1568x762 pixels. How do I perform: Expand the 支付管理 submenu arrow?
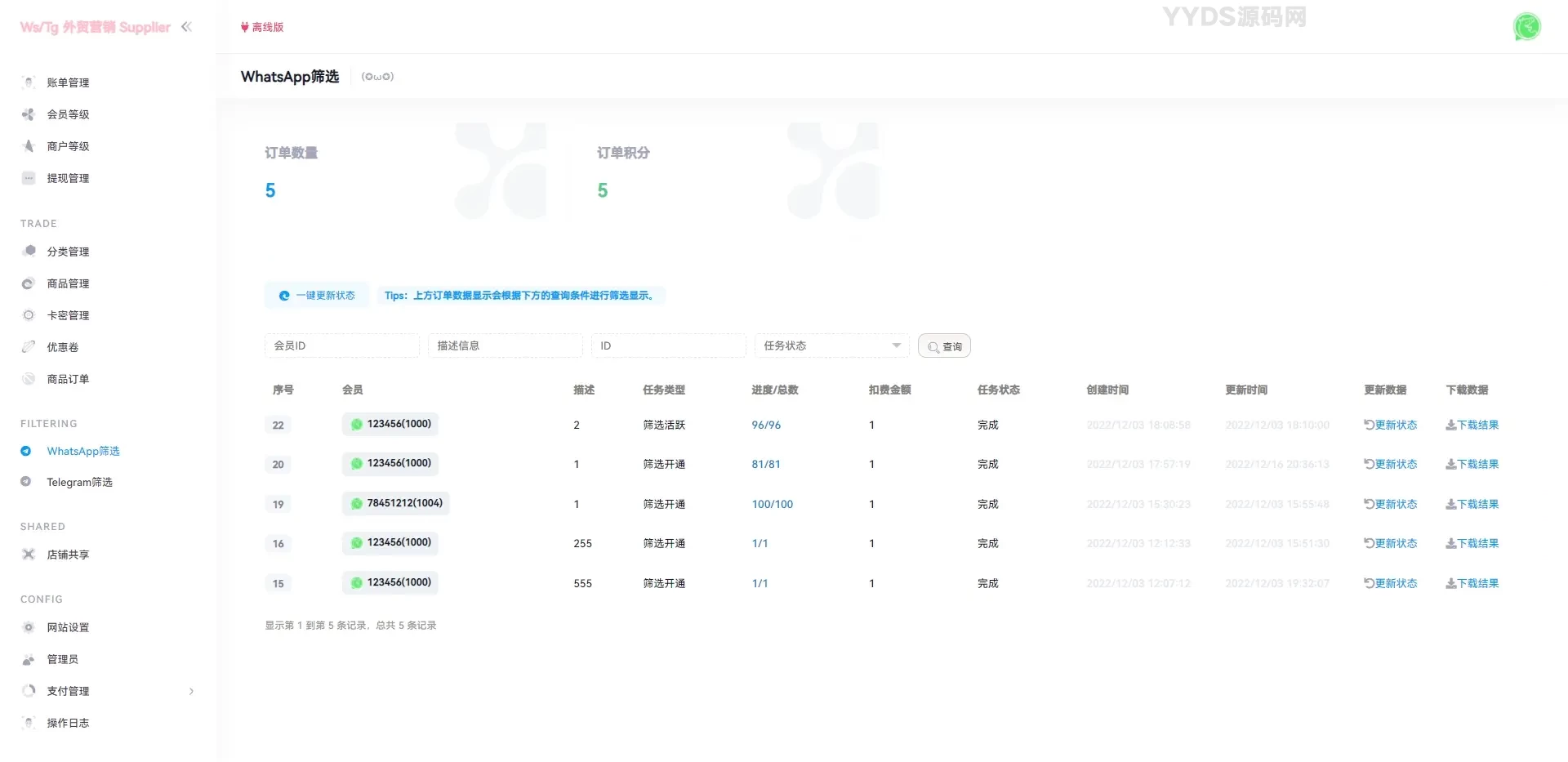(x=191, y=691)
